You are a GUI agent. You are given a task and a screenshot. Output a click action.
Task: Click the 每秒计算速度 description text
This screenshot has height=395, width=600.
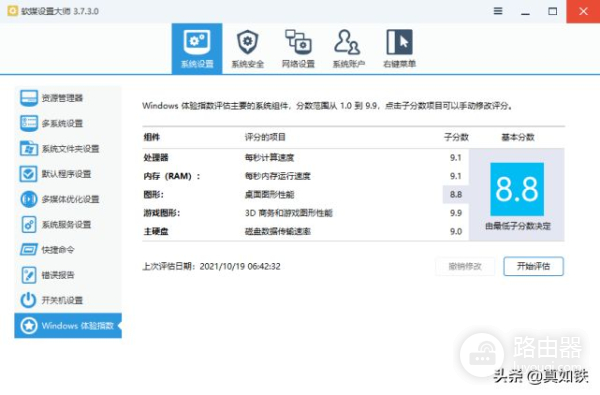coord(269,158)
